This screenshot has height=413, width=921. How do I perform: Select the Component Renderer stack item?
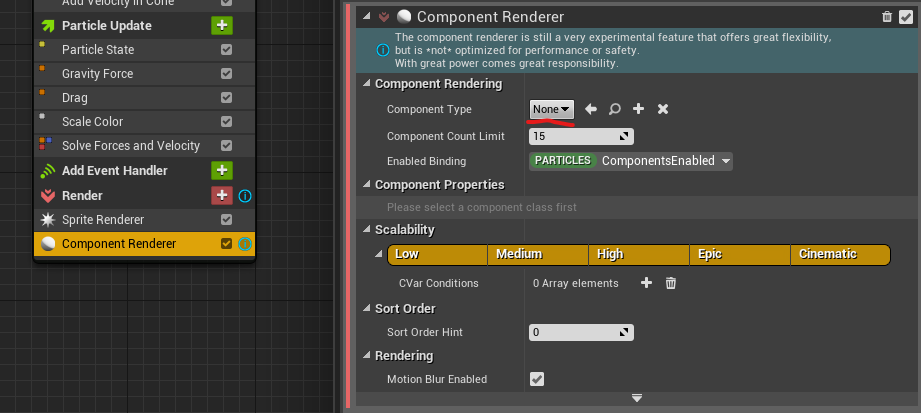(x=144, y=244)
